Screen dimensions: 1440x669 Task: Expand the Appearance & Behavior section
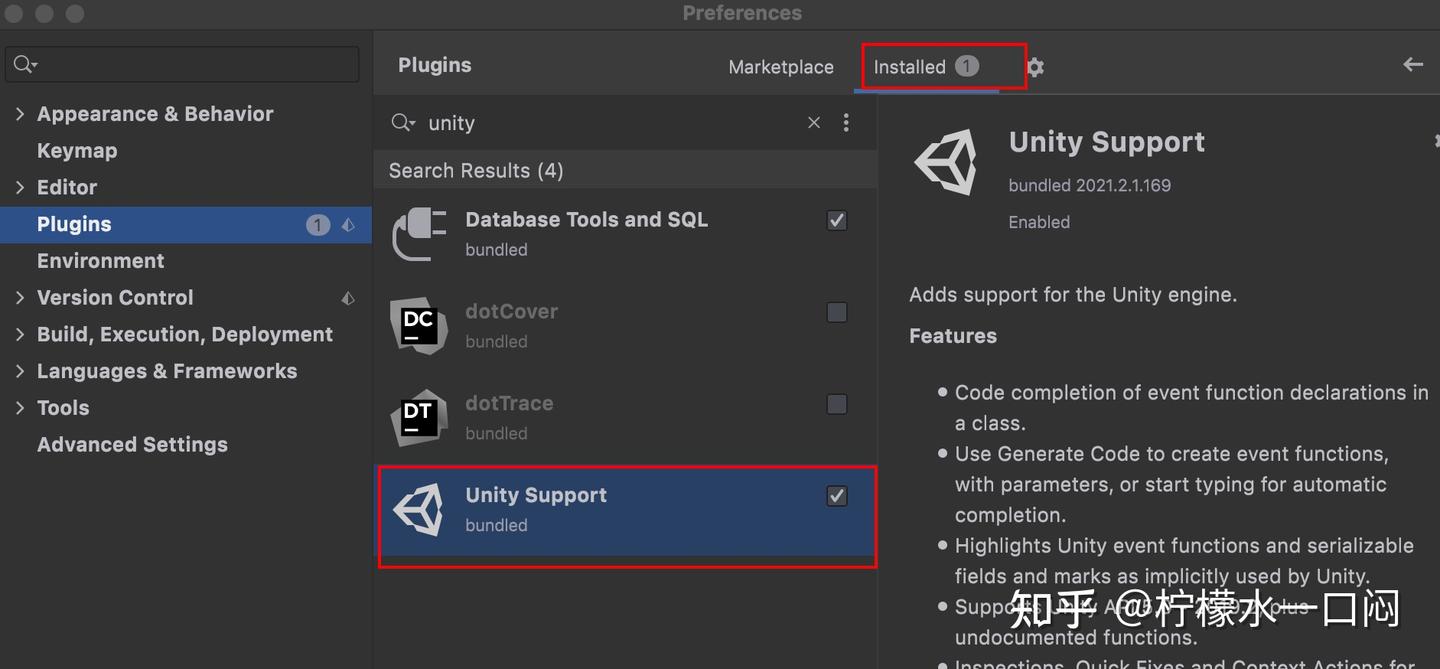(x=20, y=114)
